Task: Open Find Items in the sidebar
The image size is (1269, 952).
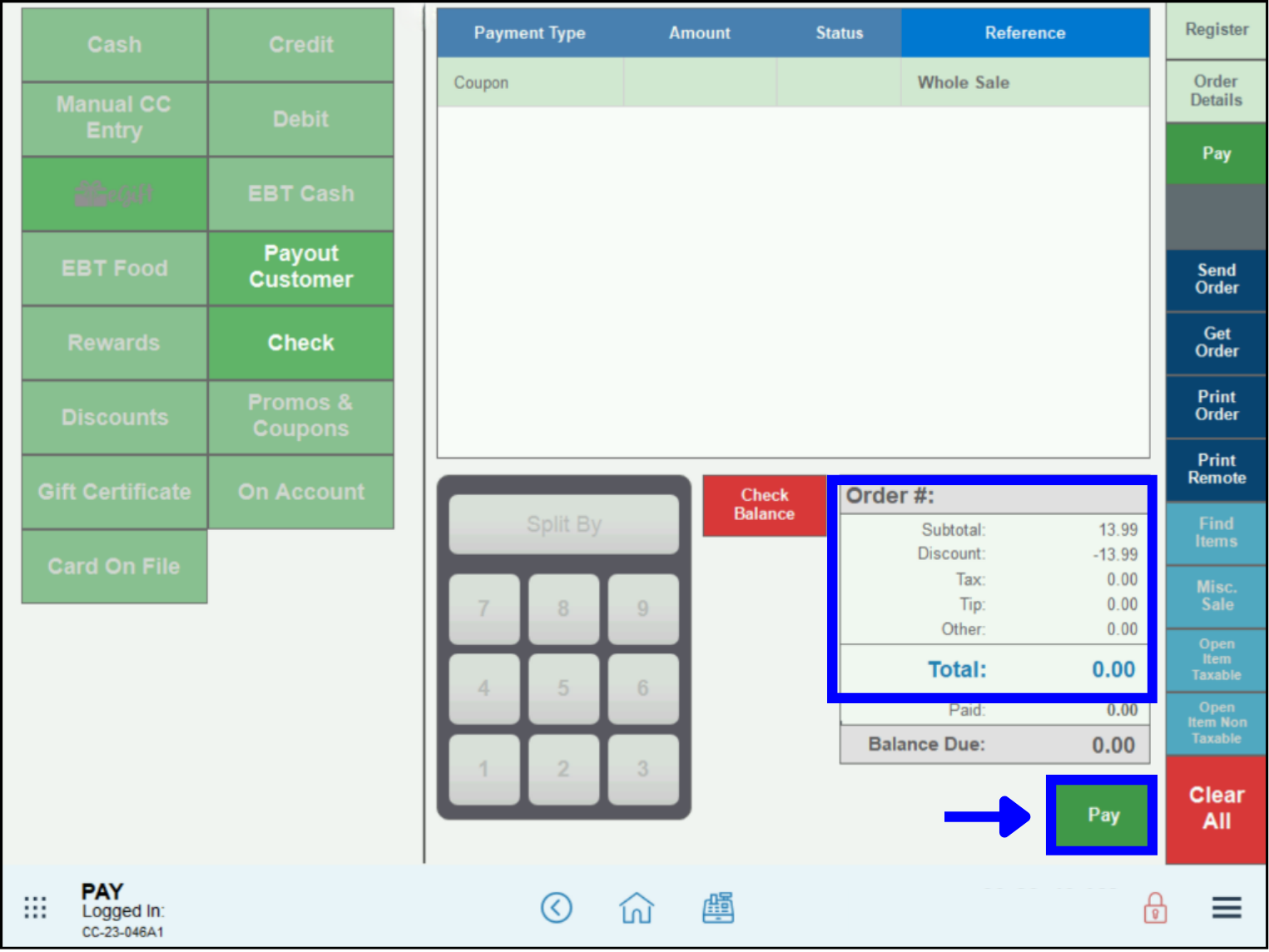Action: pyautogui.click(x=1216, y=533)
